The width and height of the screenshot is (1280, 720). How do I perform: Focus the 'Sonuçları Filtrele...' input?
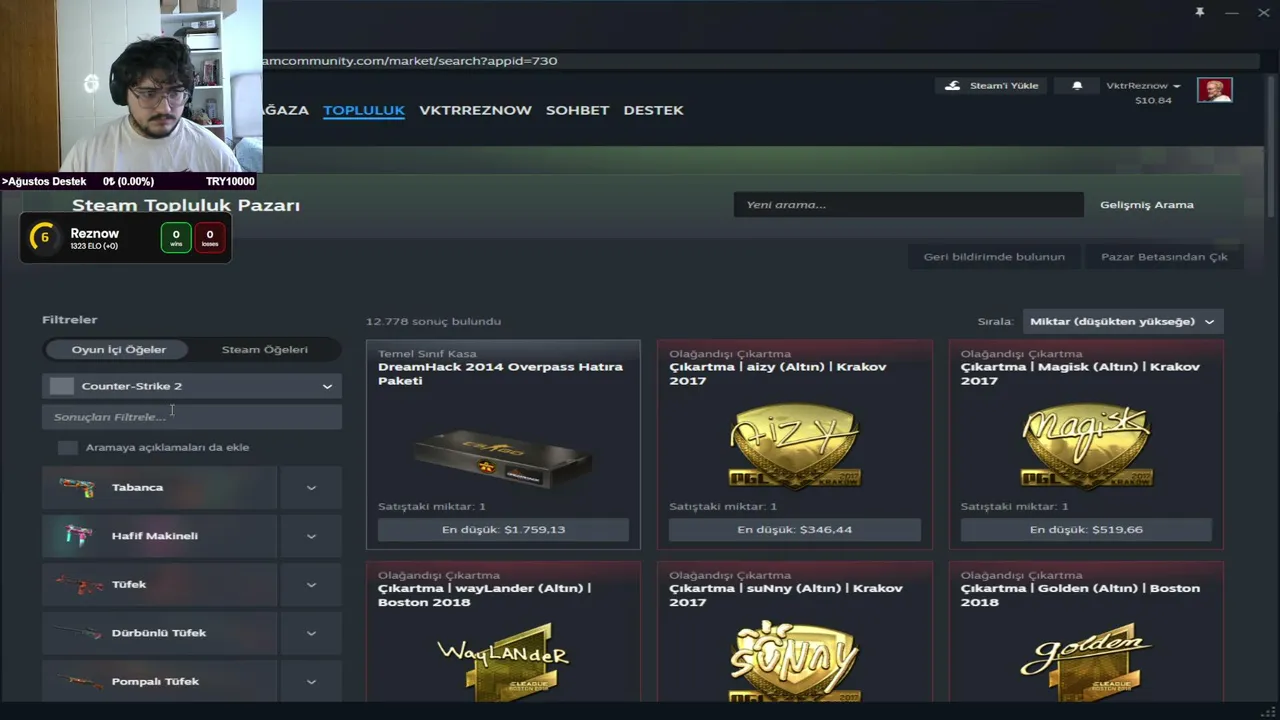192,417
